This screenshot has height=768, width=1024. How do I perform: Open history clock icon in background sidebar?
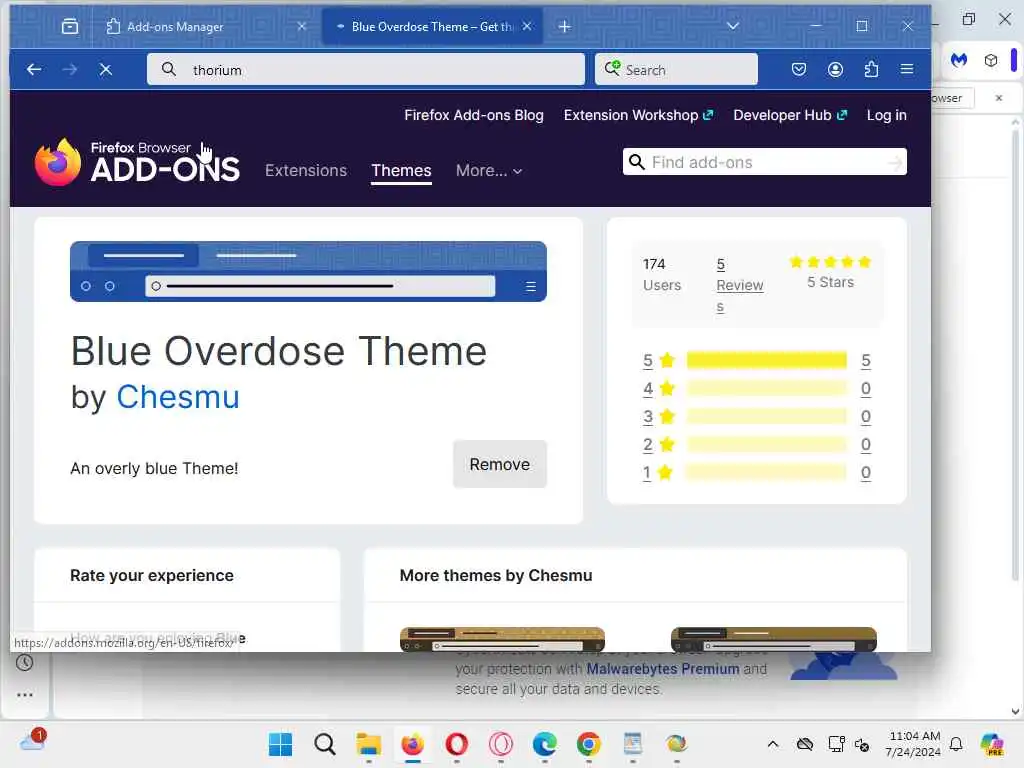pyautogui.click(x=25, y=663)
